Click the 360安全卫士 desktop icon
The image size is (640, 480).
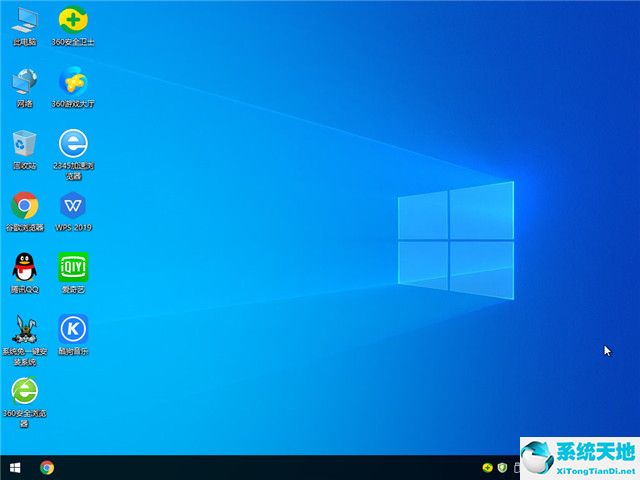(x=72, y=20)
